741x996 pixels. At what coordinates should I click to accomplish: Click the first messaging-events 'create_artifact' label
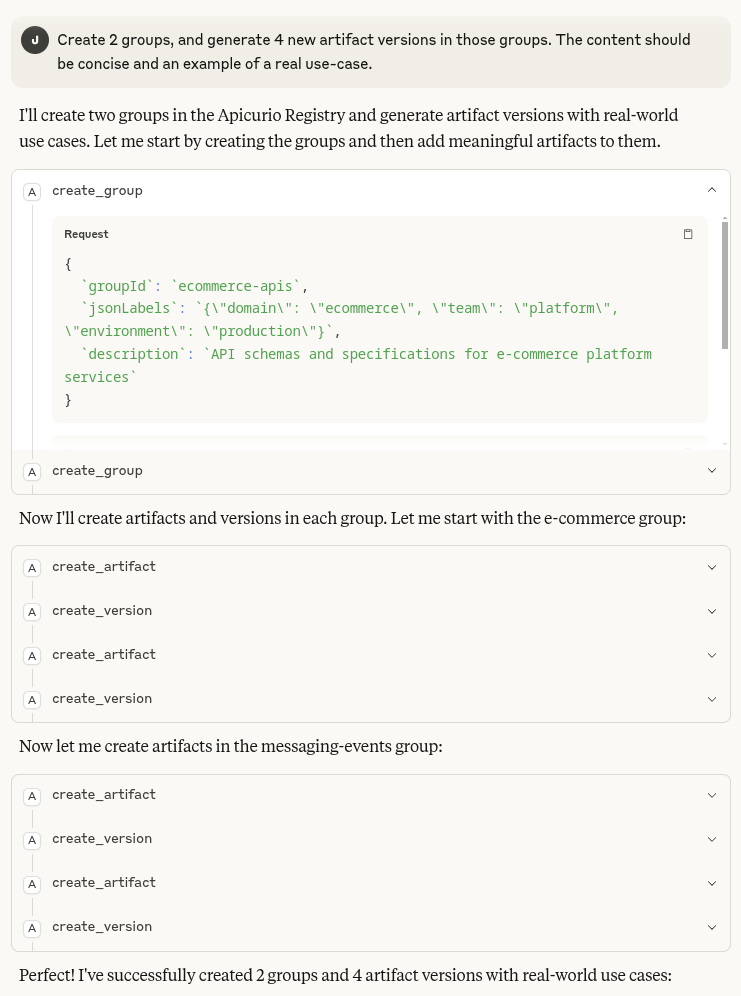pyautogui.click(x=103, y=794)
